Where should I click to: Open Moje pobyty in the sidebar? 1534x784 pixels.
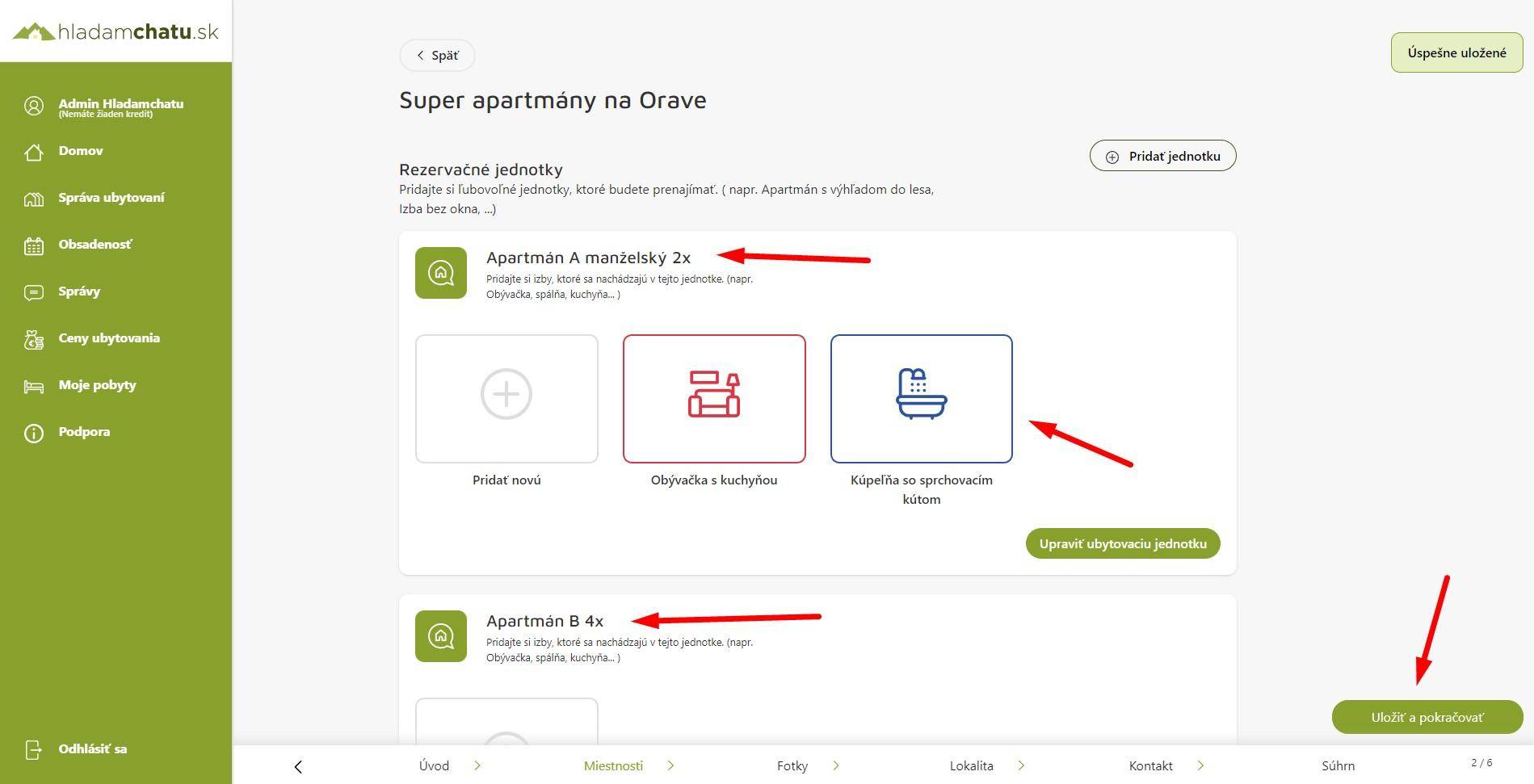97,385
